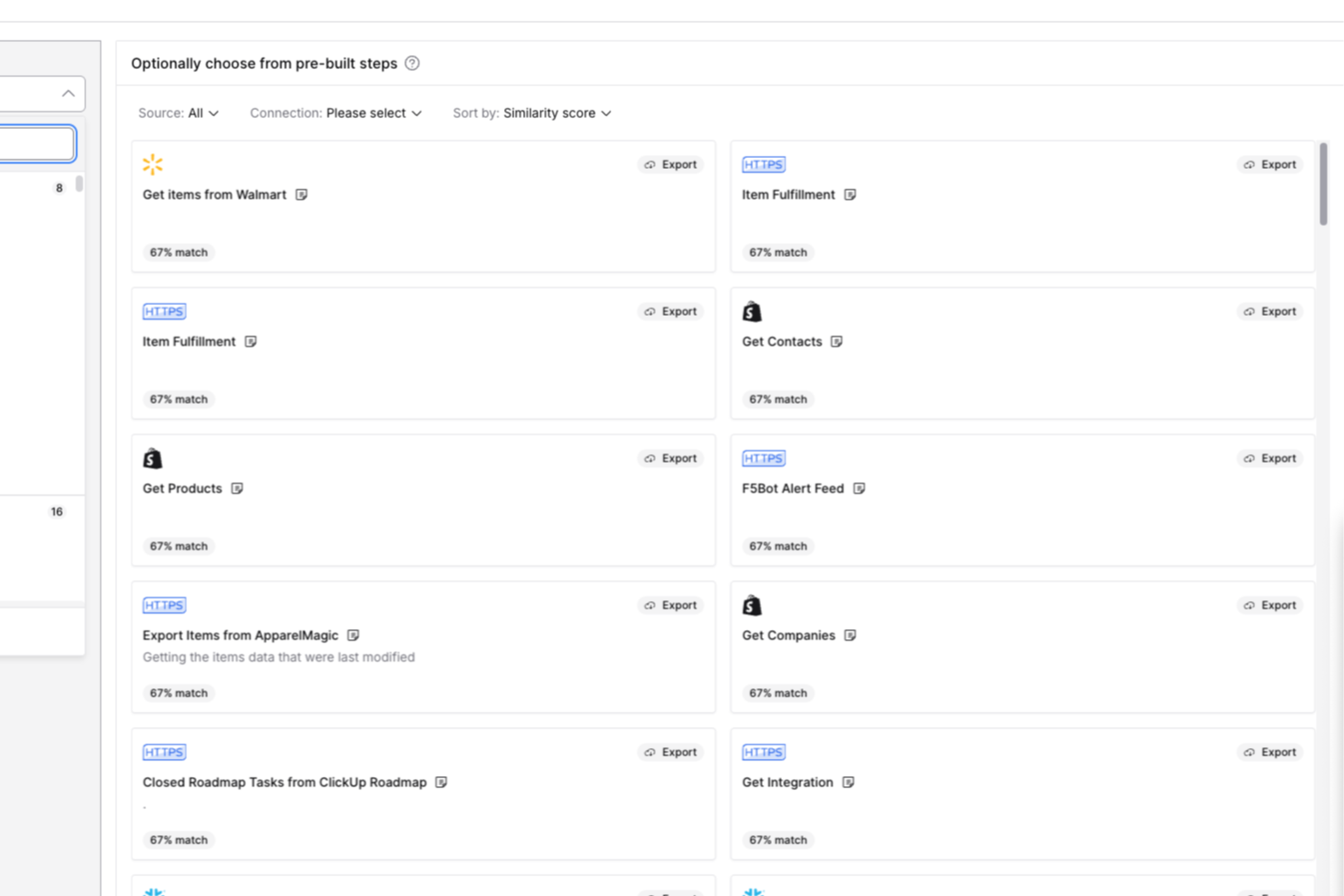Click the search input field in the sidebar

tap(35, 143)
